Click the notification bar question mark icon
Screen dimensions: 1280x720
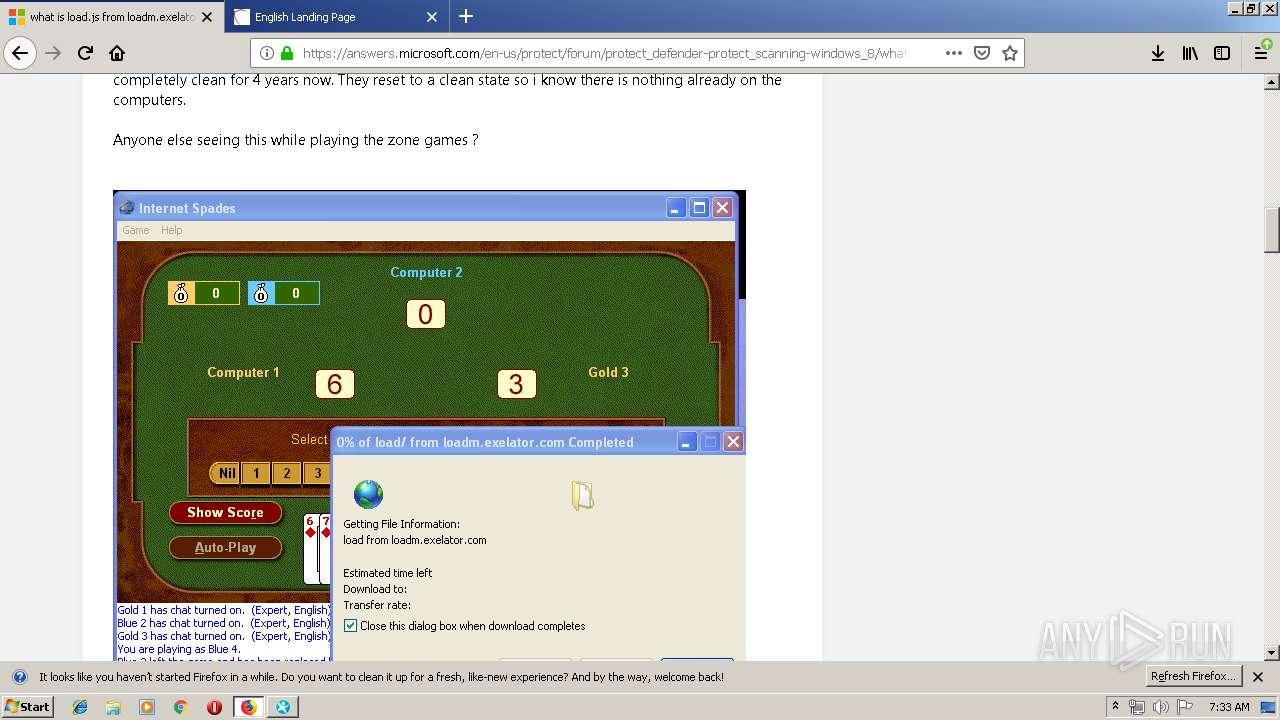pyautogui.click(x=19, y=677)
